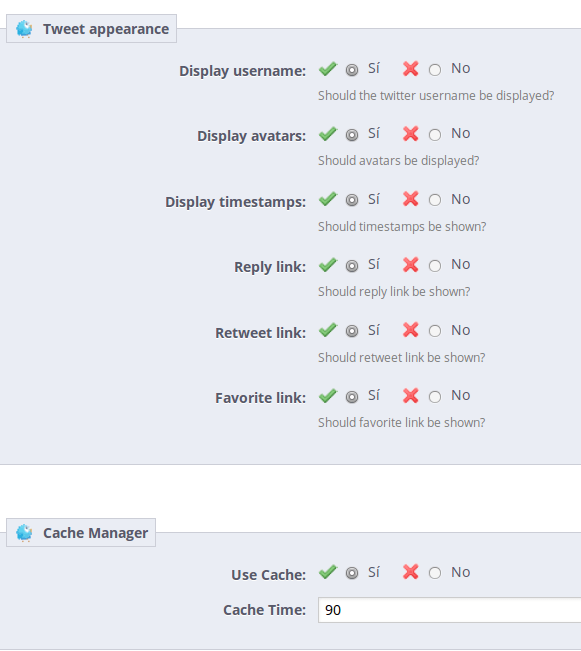Click the Cache Manager bird icon

pos(24,533)
